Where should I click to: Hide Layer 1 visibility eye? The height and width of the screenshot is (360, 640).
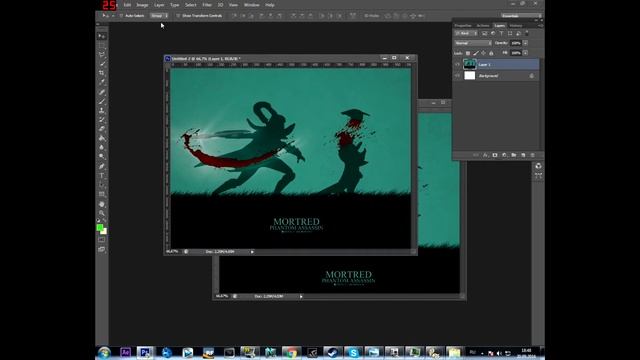[458, 64]
